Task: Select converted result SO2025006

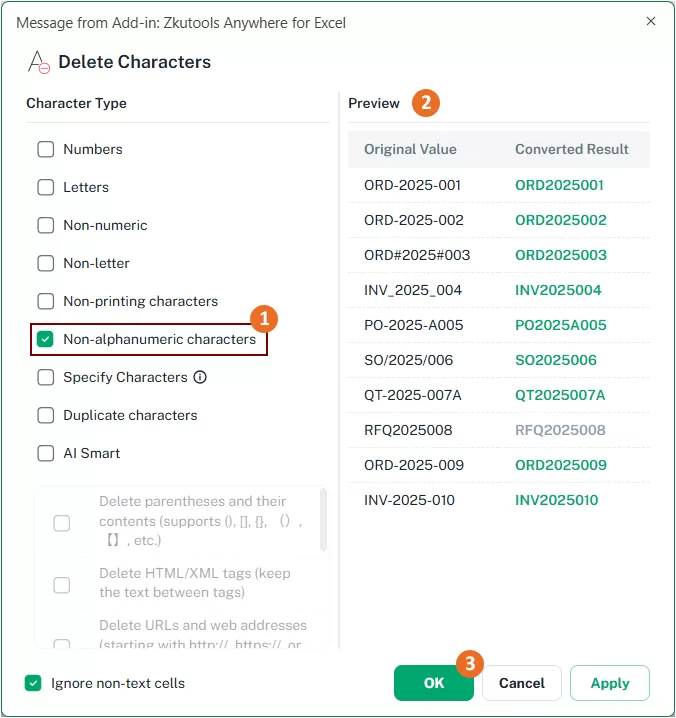Action: (556, 360)
